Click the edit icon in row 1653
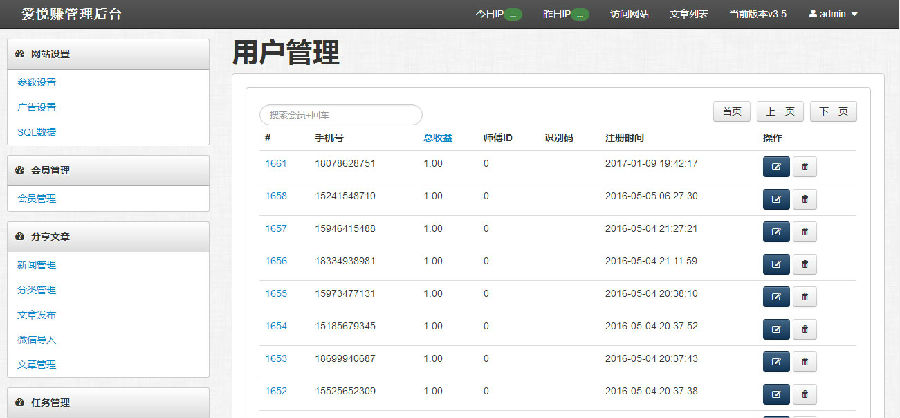This screenshot has width=900, height=418. click(x=776, y=362)
